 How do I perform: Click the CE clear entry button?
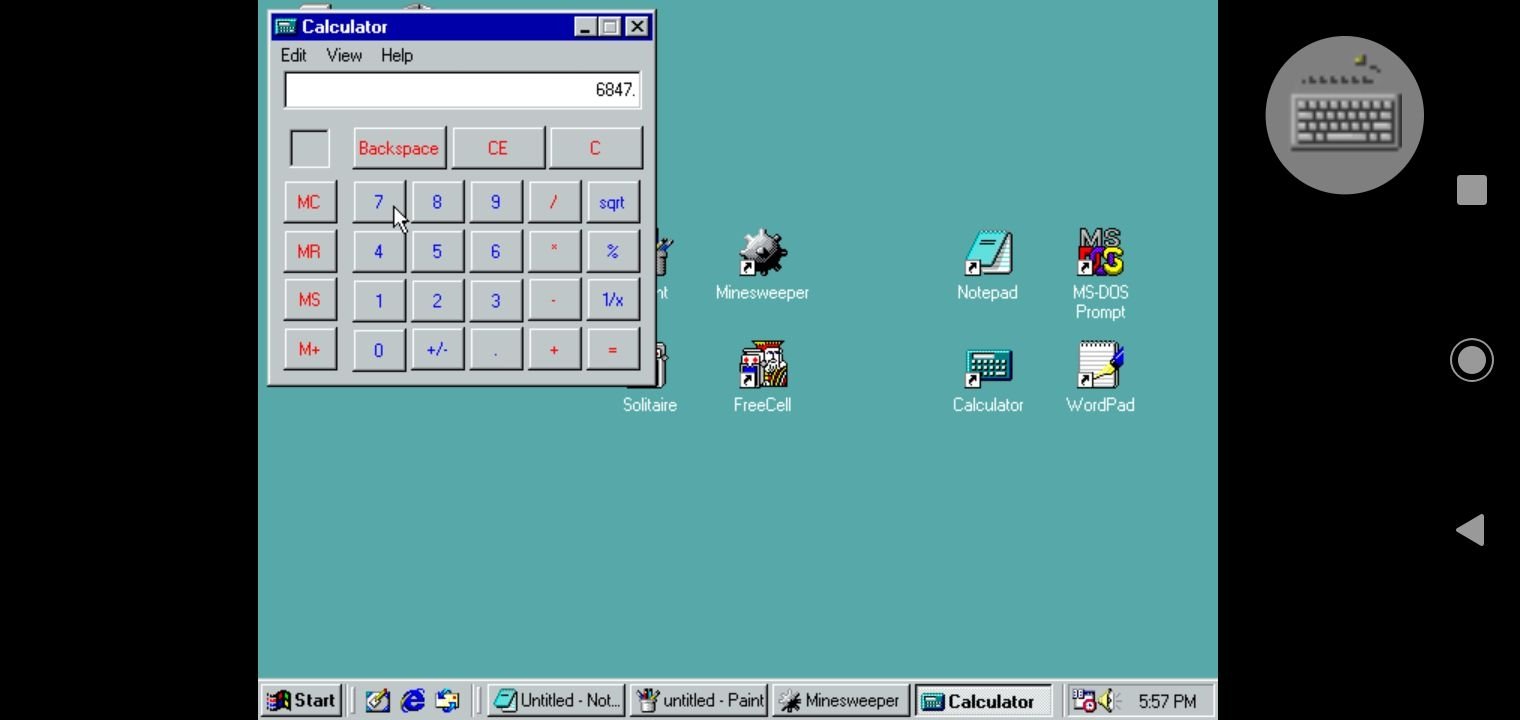498,148
